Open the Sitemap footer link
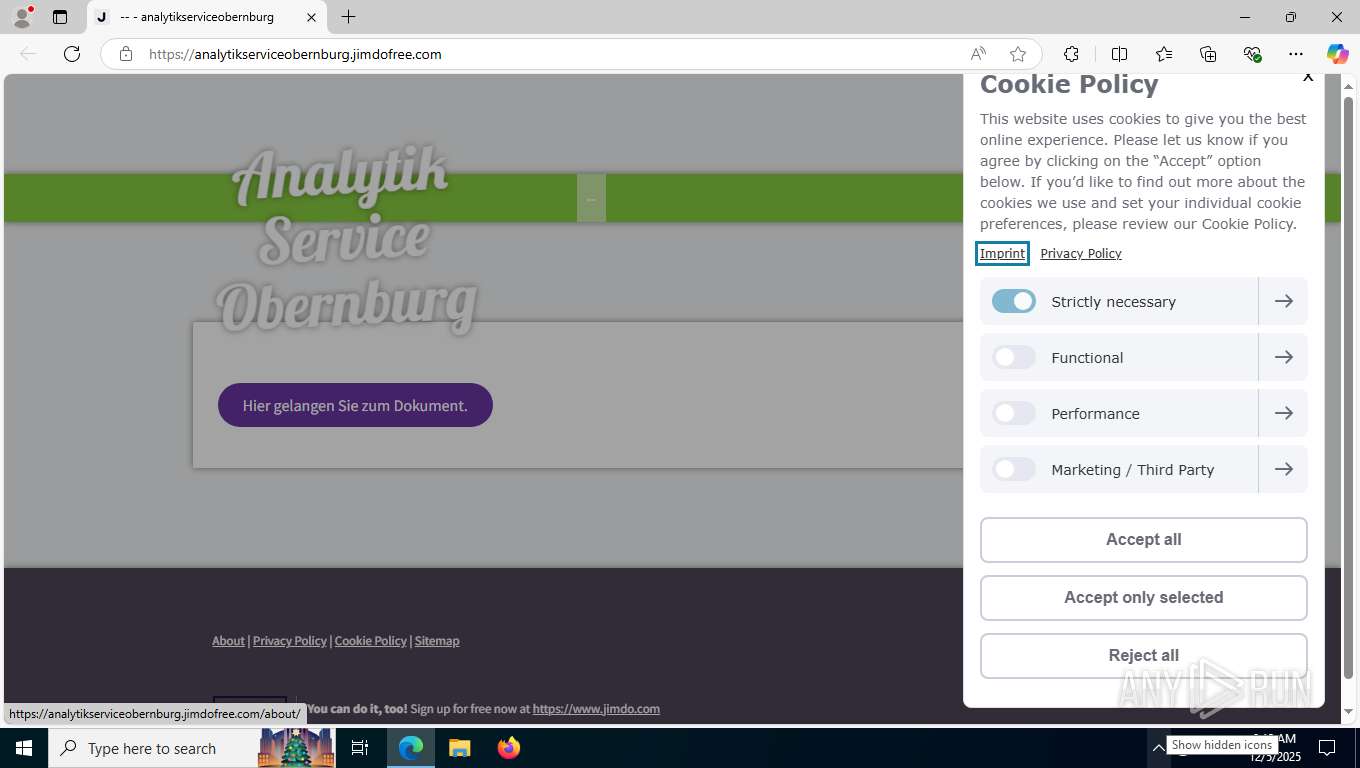Viewport: 1360px width, 768px height. coord(437,641)
